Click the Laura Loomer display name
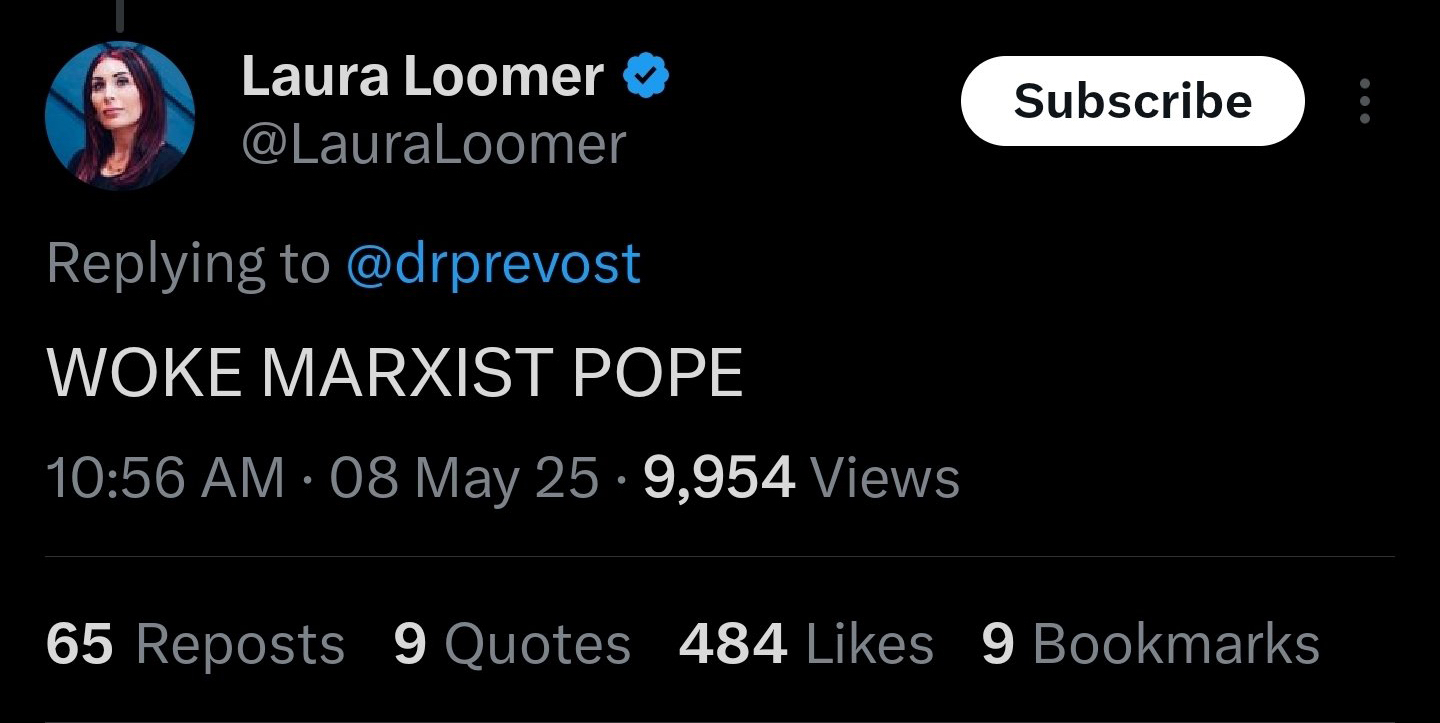1440x723 pixels. point(421,79)
